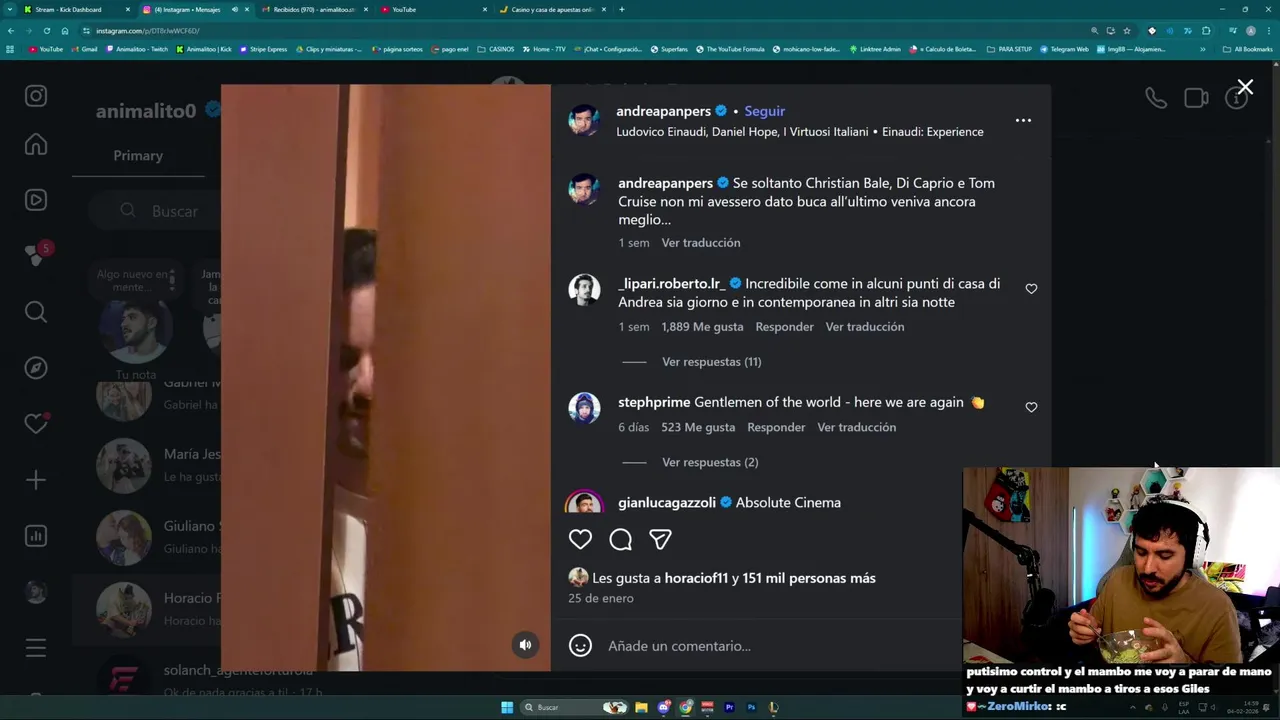The height and width of the screenshot is (720, 1280).
Task: Open the Telegram Web bookmark
Action: (x=1064, y=49)
